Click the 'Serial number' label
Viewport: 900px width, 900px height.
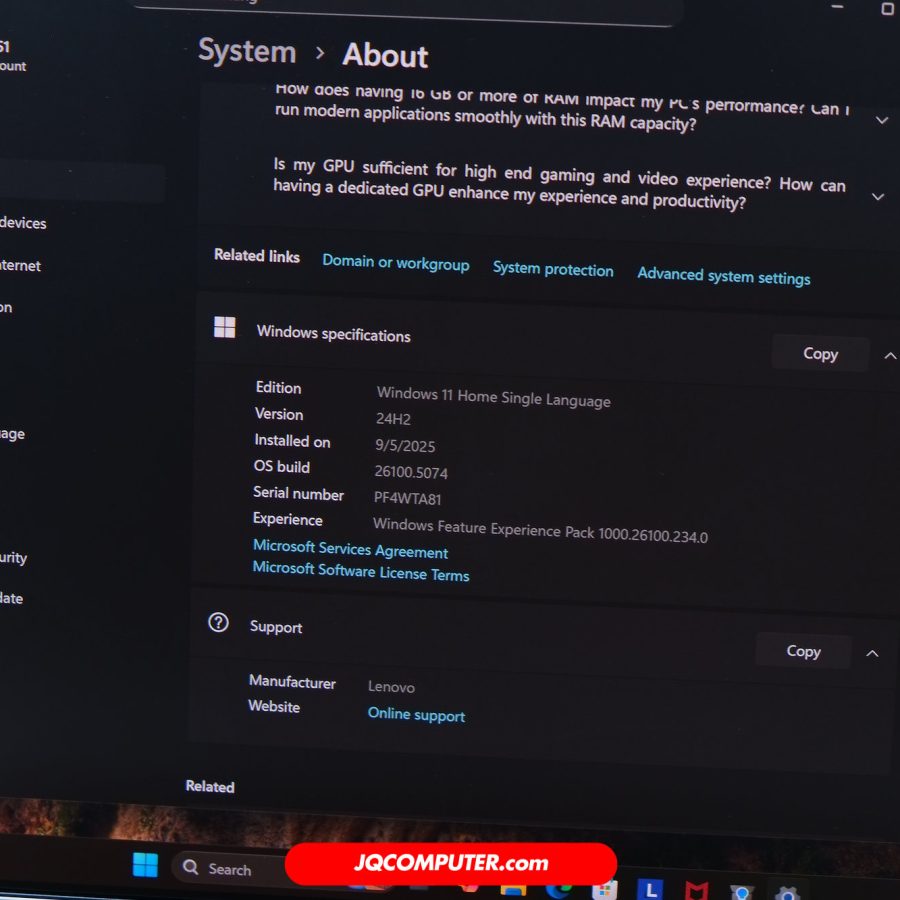(298, 494)
